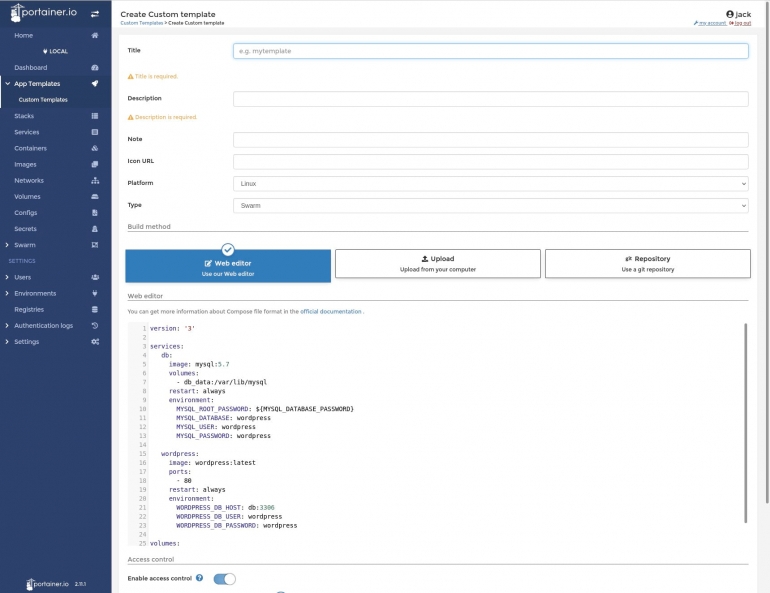This screenshot has height=593, width=770.
Task: Click 'WORDPRESS_DB_HOST: db:3306' line
Action: (x=225, y=508)
